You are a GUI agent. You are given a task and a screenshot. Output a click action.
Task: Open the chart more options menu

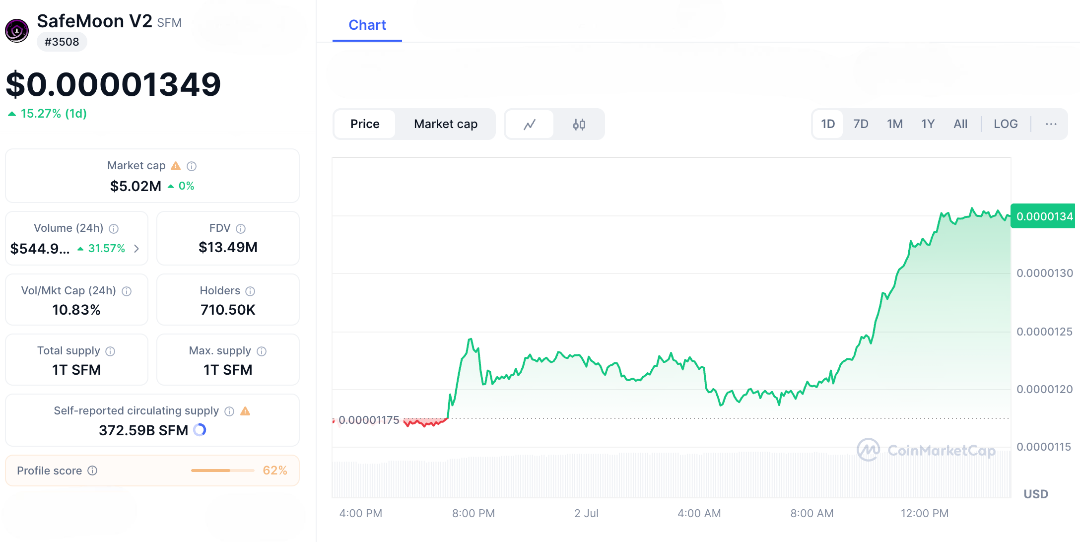1051,124
